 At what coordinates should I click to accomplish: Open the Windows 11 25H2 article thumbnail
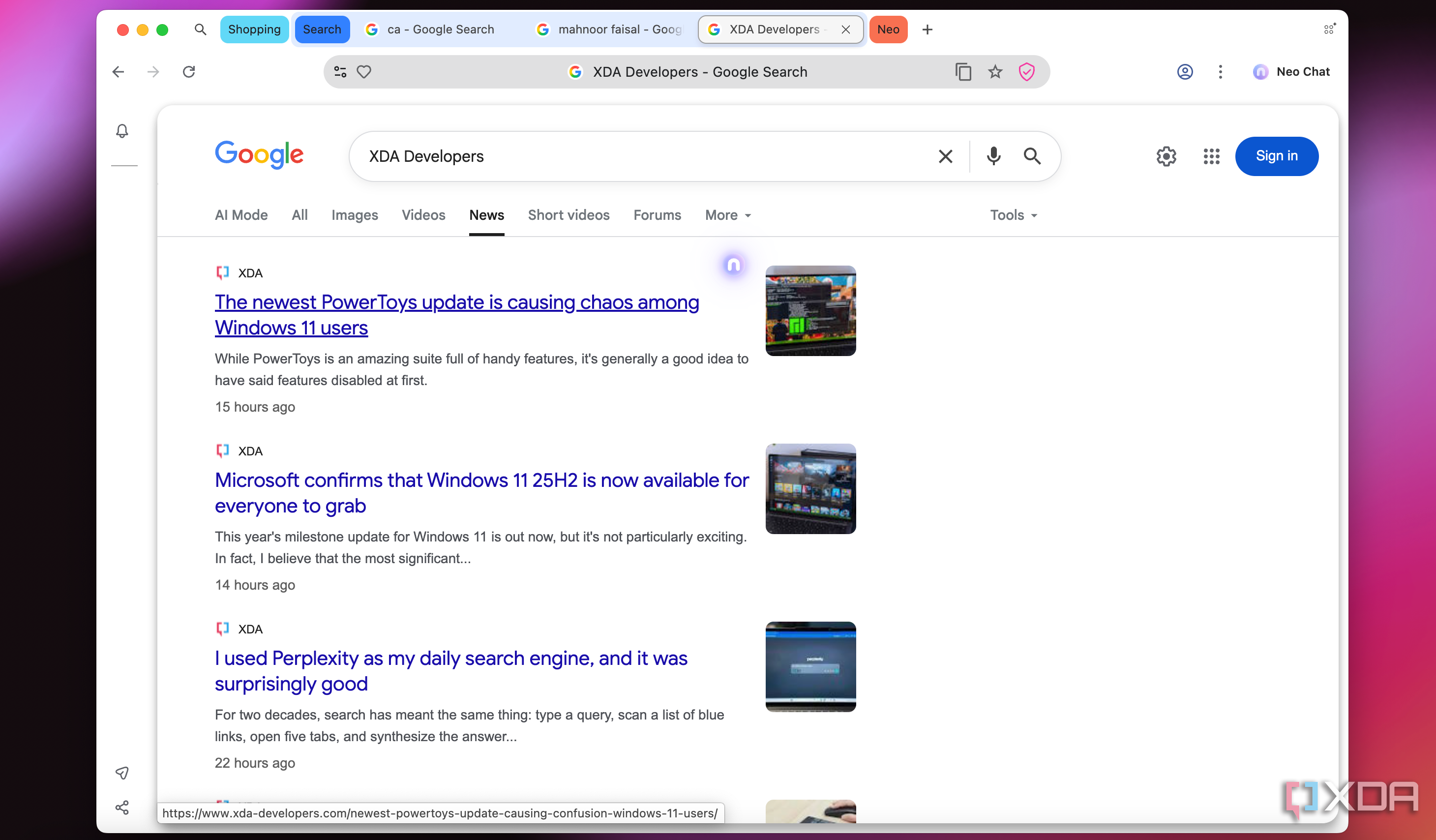[810, 488]
